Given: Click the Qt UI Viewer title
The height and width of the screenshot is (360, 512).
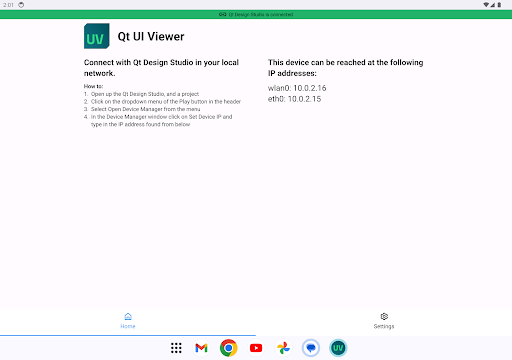Looking at the screenshot, I should pos(151,36).
